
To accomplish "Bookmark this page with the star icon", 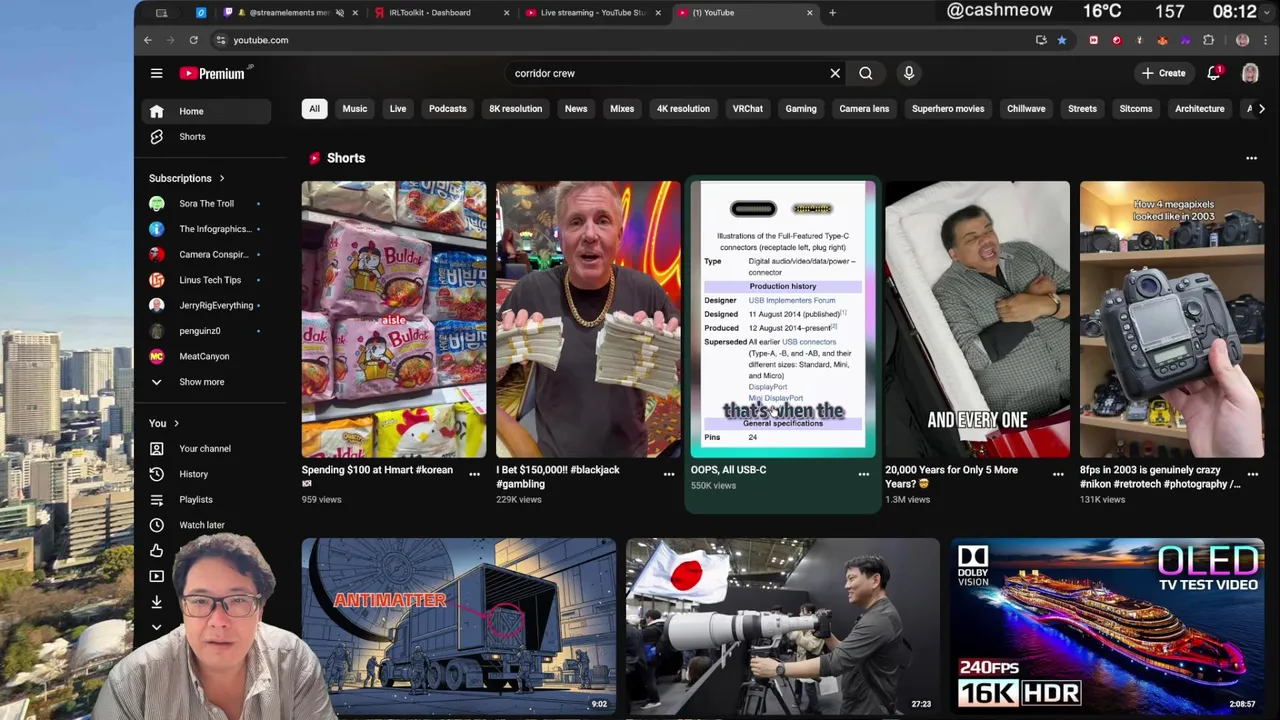I will click(1062, 40).
